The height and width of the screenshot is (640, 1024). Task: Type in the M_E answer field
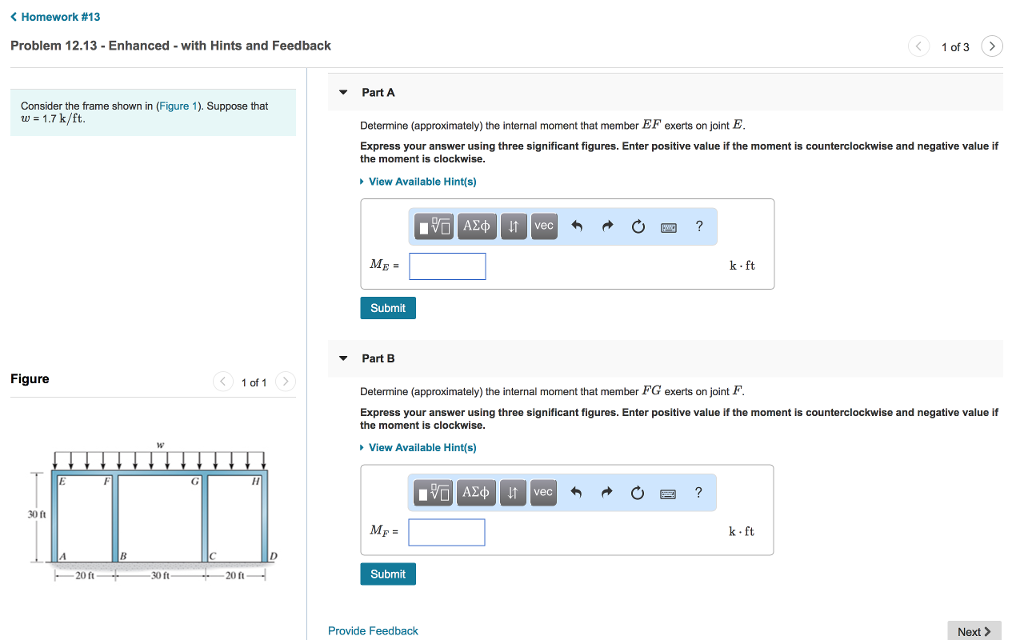click(447, 266)
